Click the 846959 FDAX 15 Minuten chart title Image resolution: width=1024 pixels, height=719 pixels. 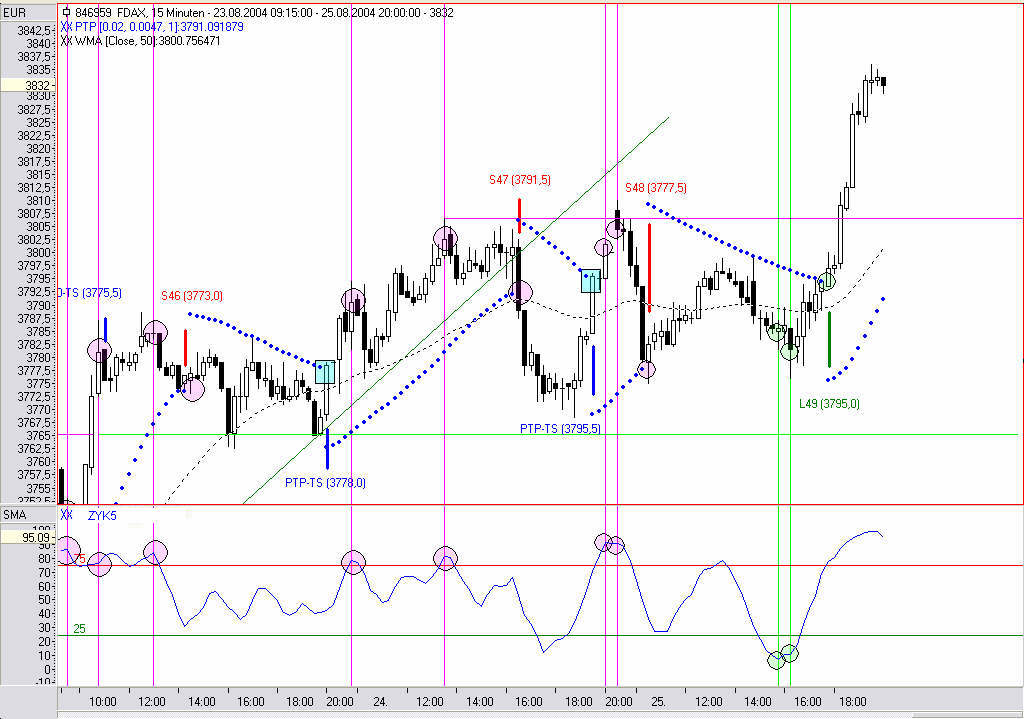tap(264, 12)
